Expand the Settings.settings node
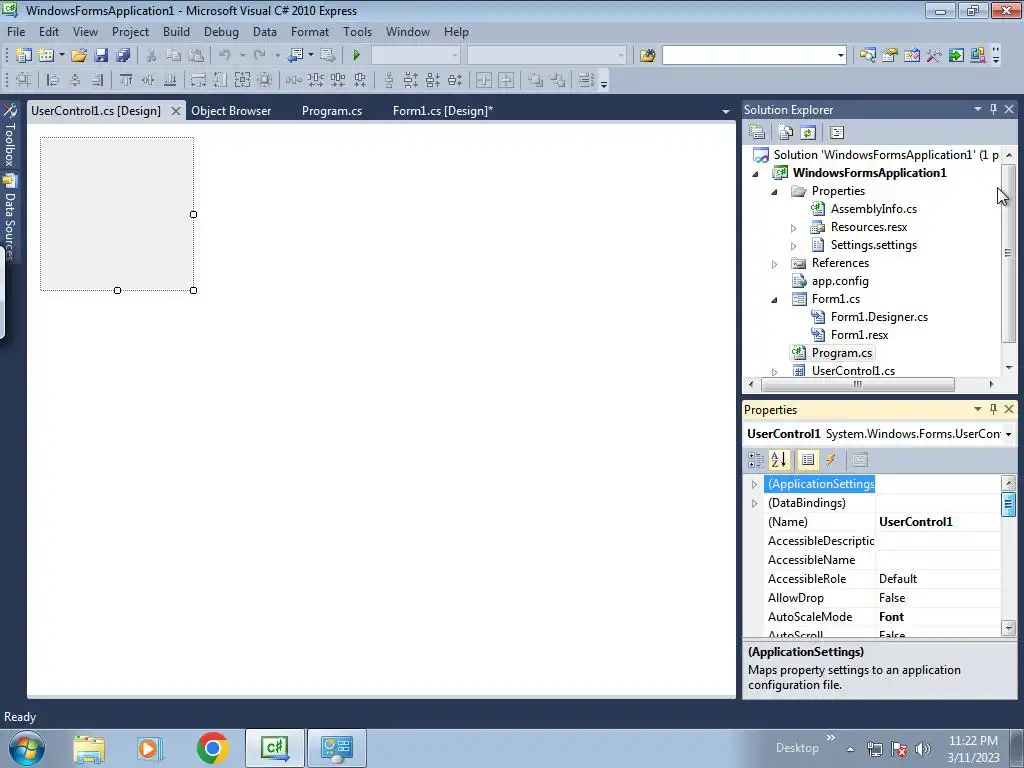The image size is (1024, 768). click(793, 246)
